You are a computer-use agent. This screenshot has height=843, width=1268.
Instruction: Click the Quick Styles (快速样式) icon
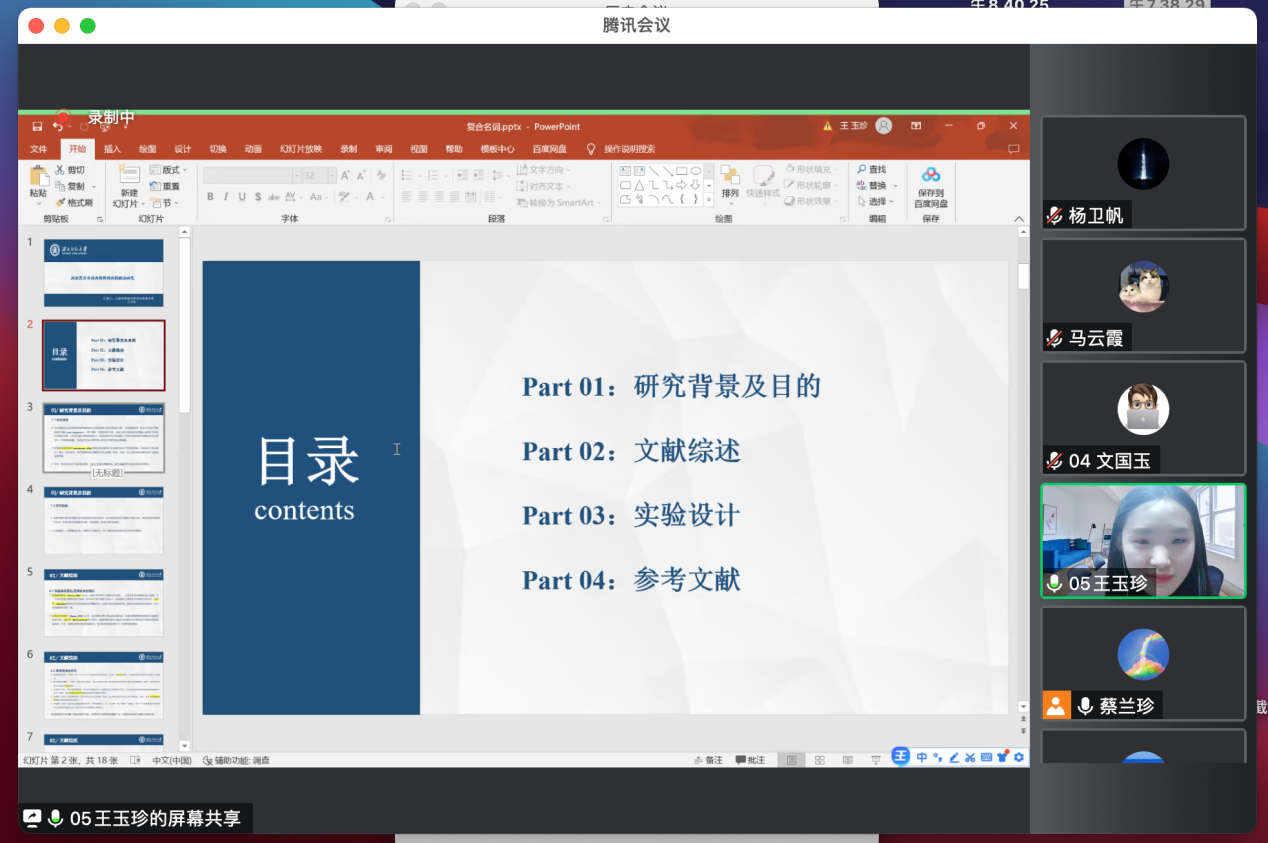(x=763, y=175)
